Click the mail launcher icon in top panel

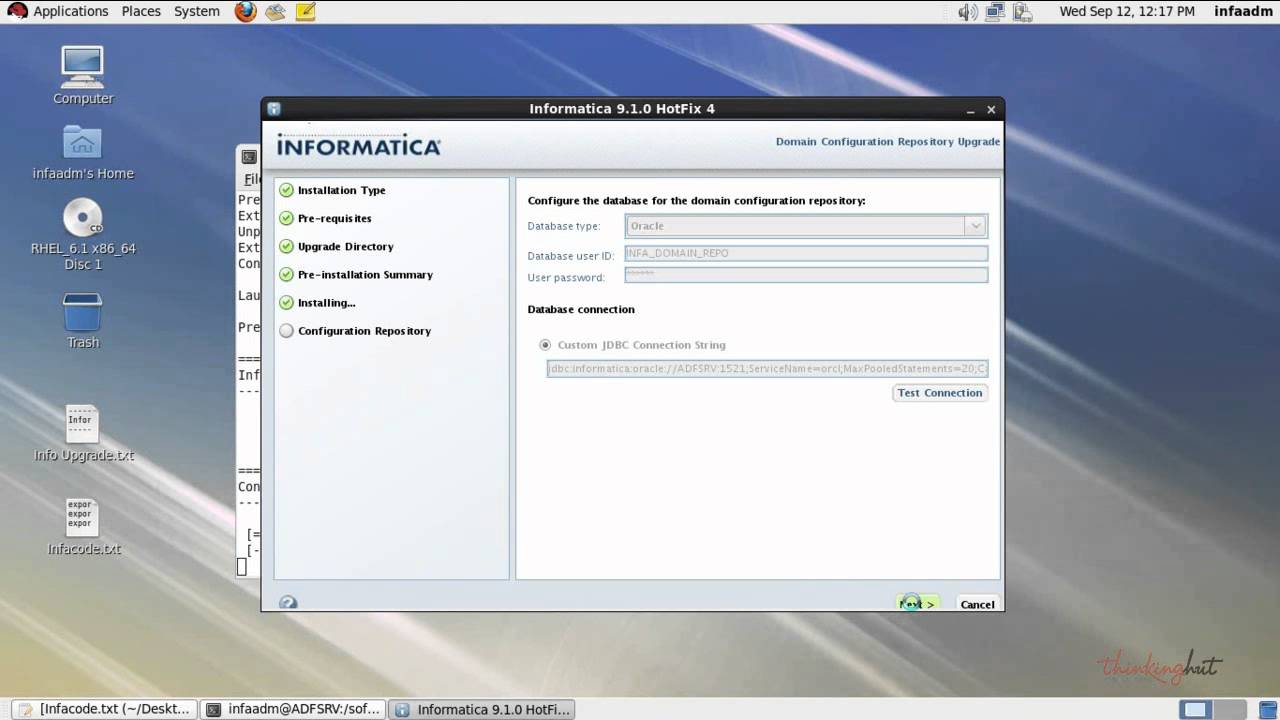[x=275, y=11]
